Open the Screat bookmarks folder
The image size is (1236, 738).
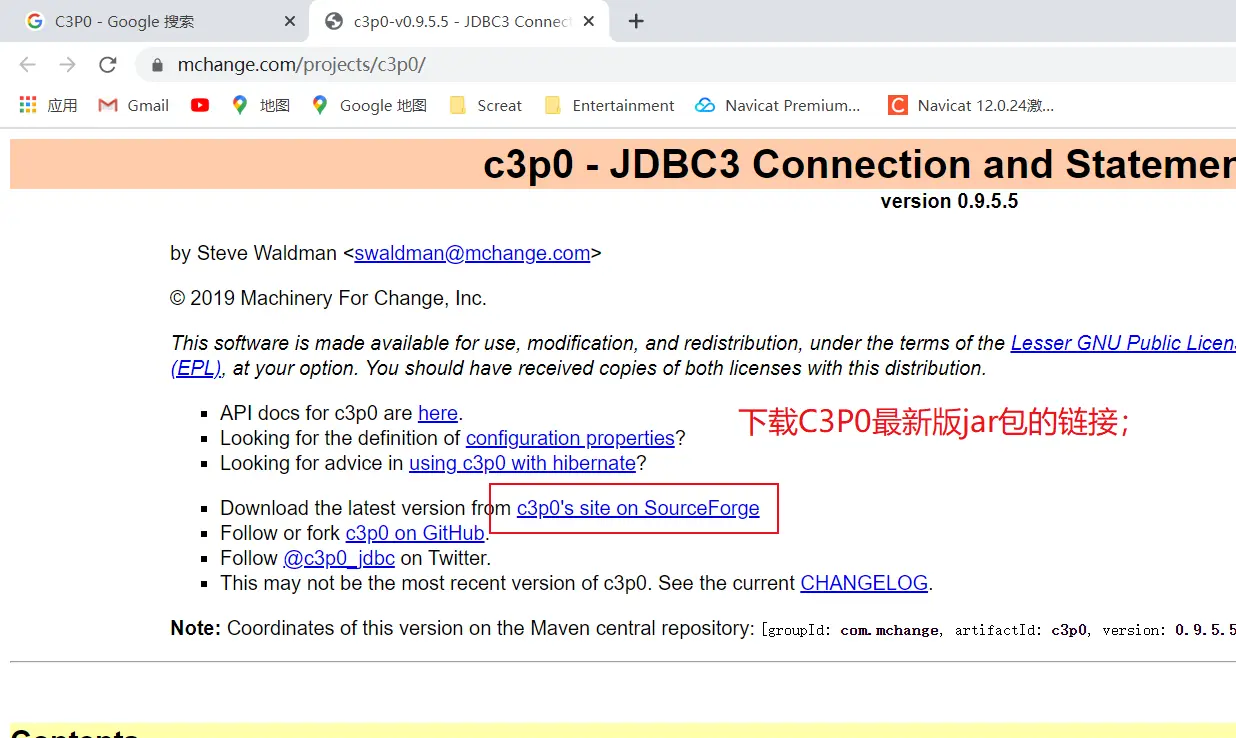coord(486,105)
